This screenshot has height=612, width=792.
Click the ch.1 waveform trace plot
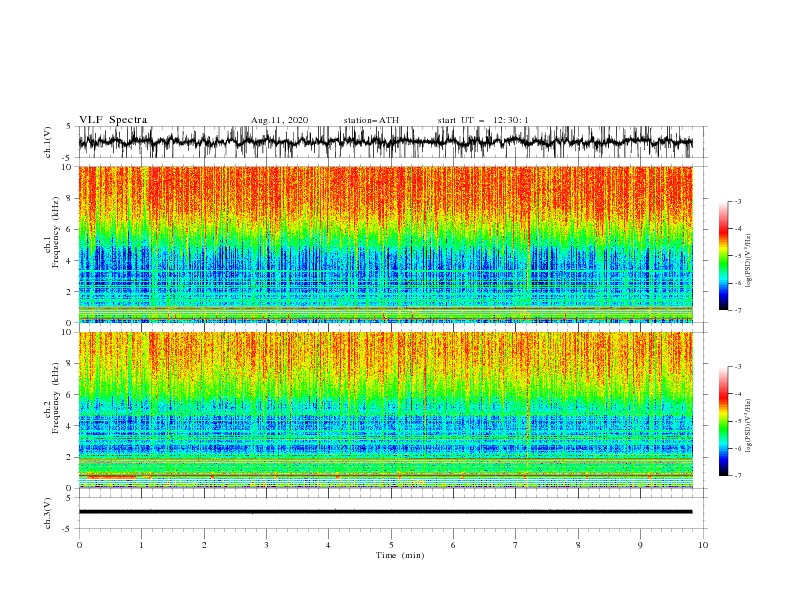pos(385,142)
